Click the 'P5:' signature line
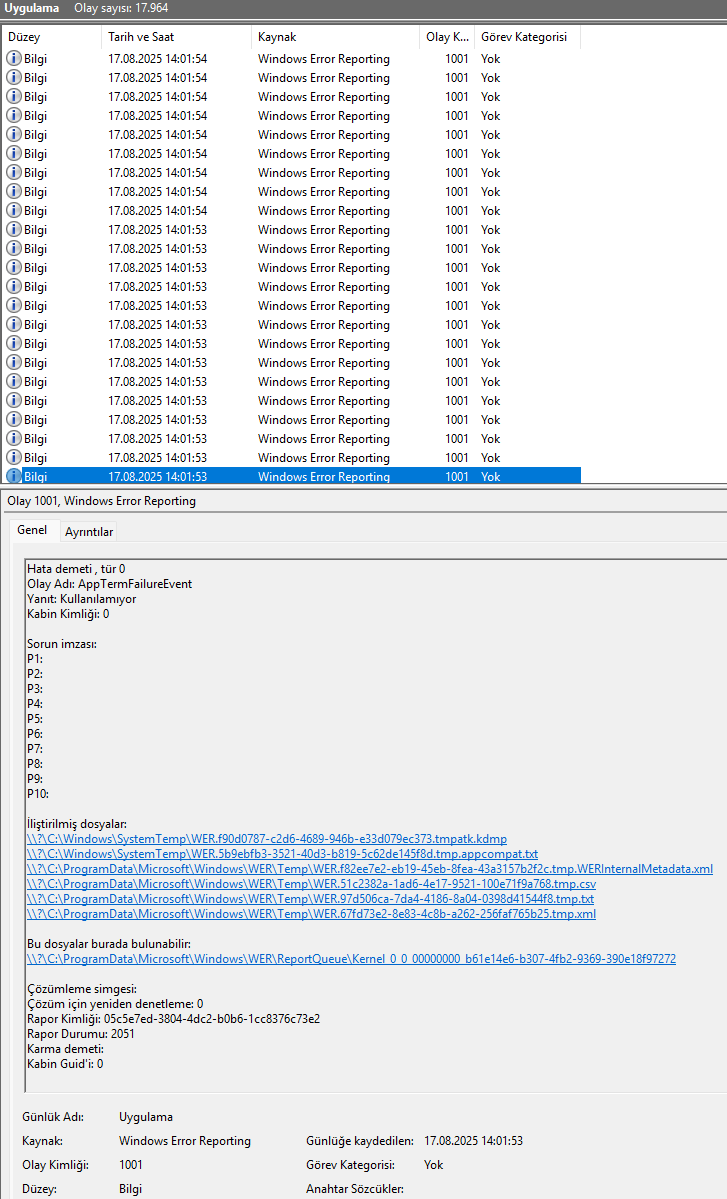Image resolution: width=727 pixels, height=1199 pixels. pyautogui.click(x=34, y=719)
